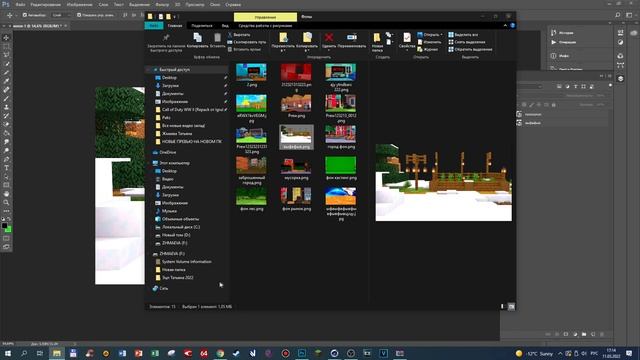Click the Rename (Переименовать) icon
Image resolution: width=640 pixels, height=360 pixels.
(351, 38)
